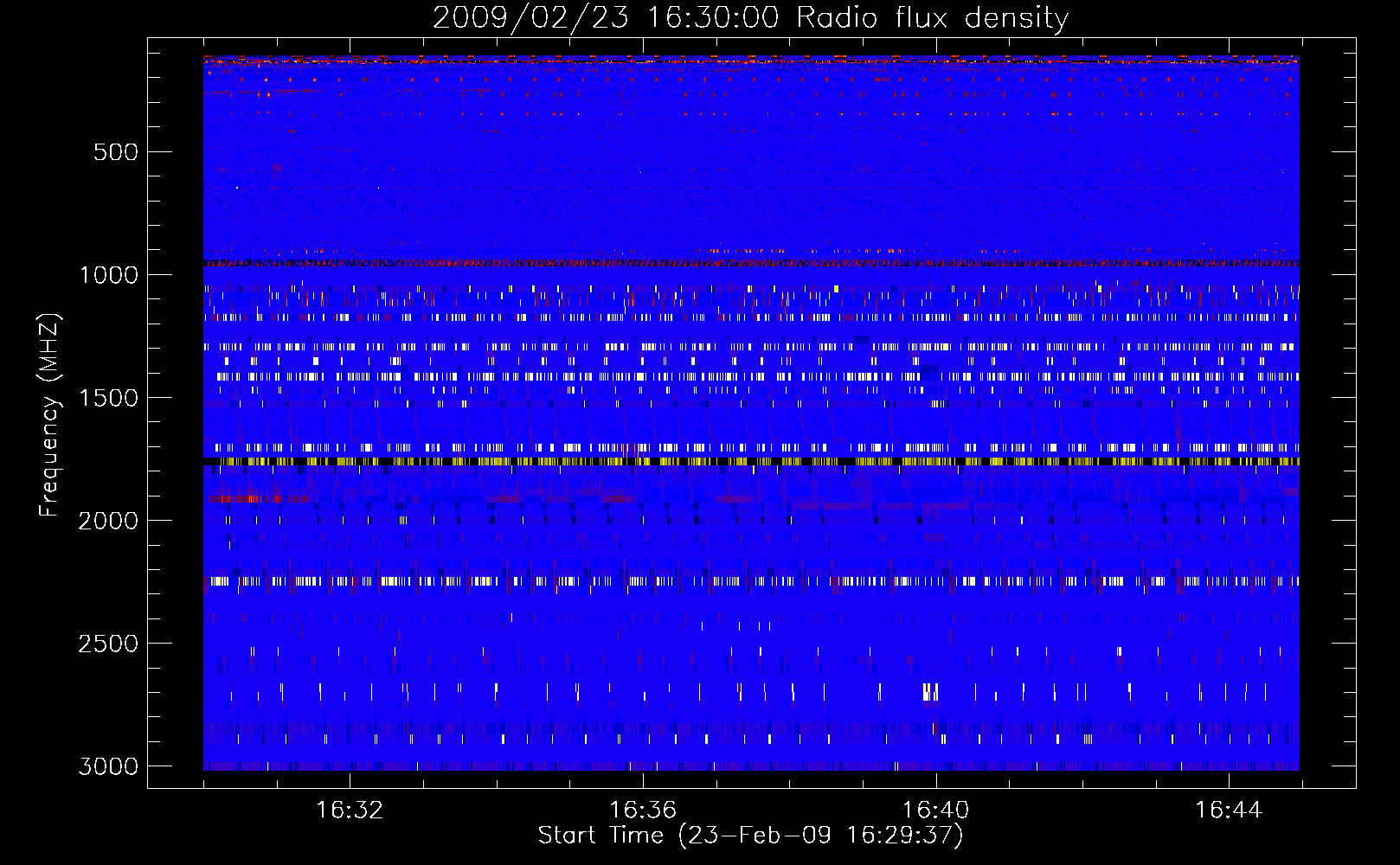
Task: Click the "Frequency (MHZ)" axis label
Action: 49,415
